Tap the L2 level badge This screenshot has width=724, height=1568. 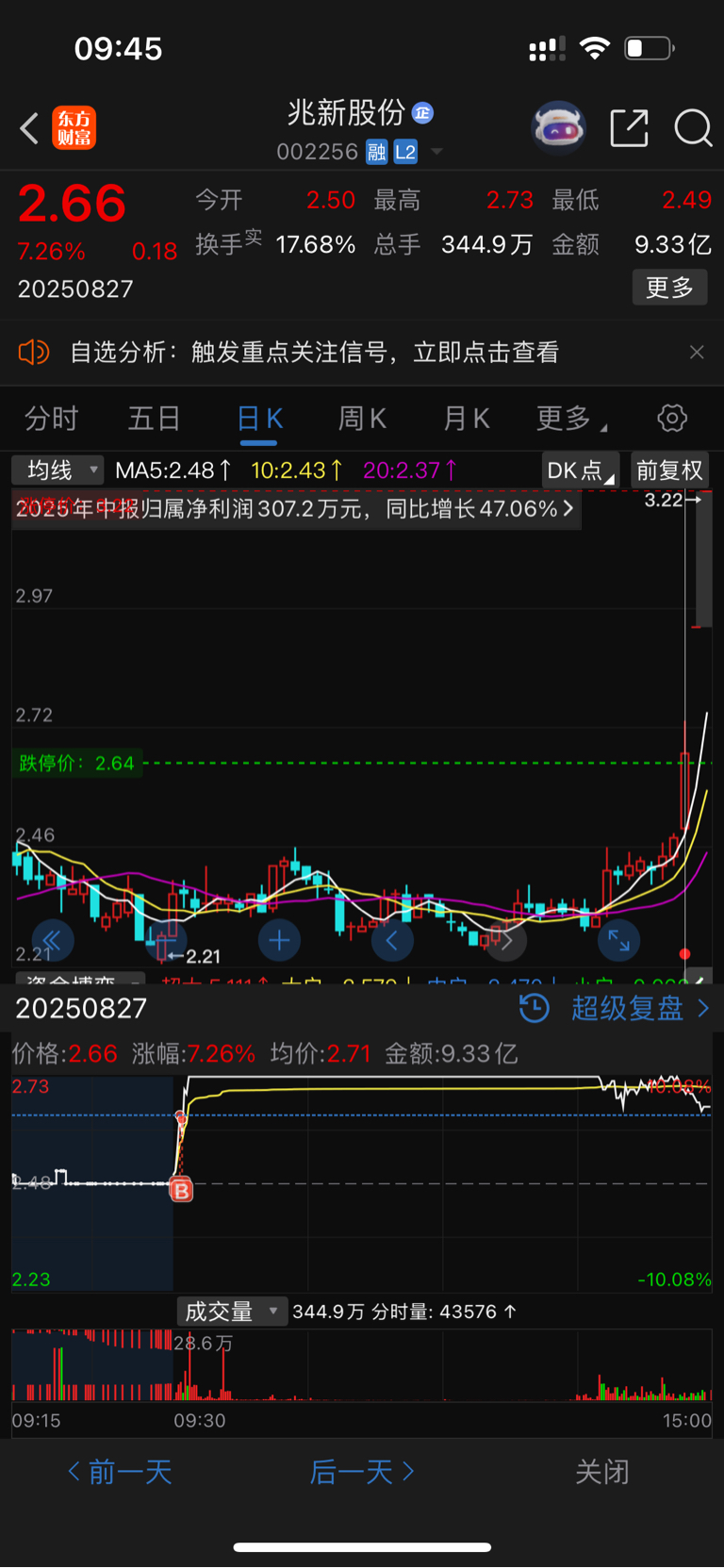405,152
